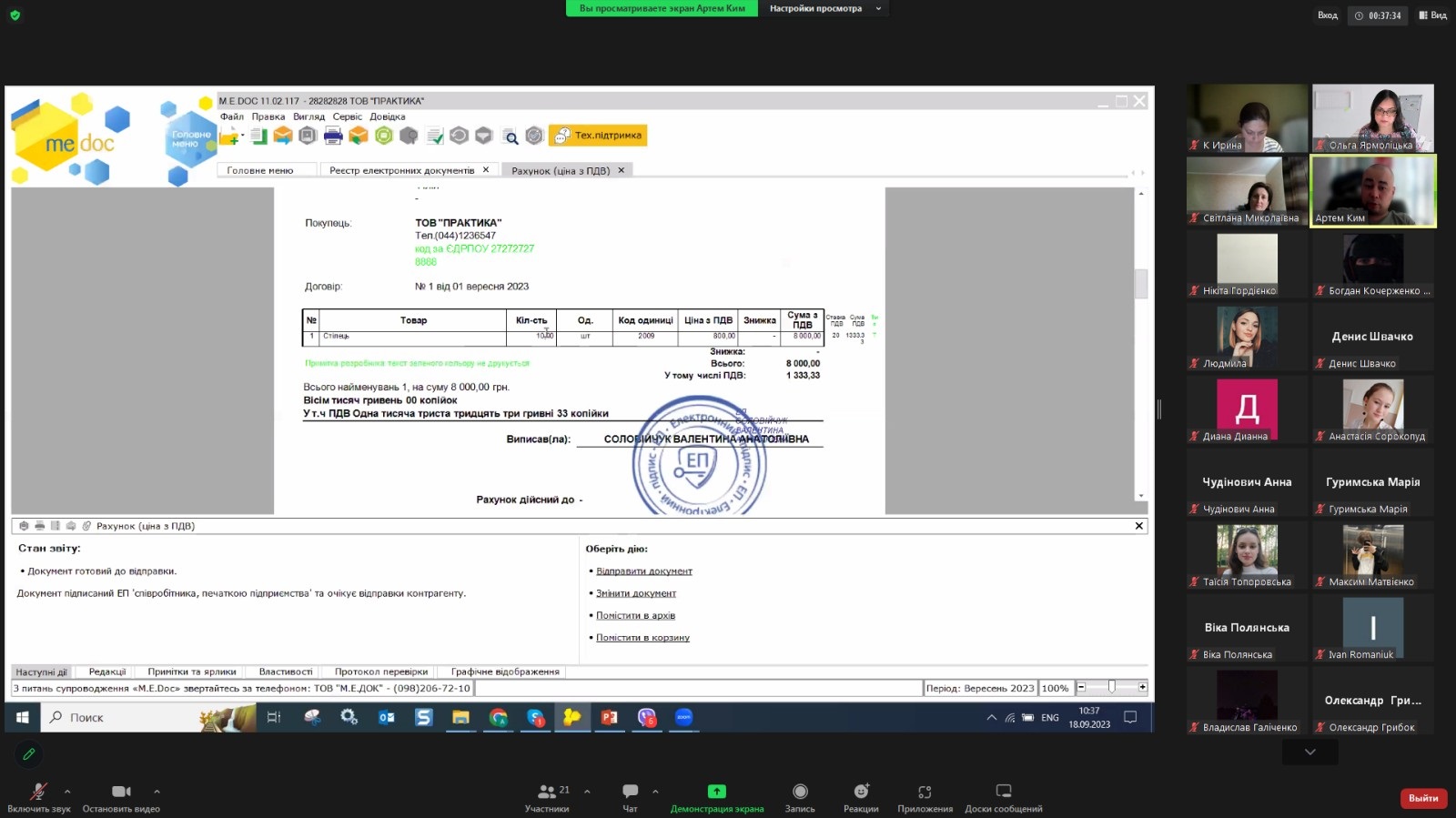Click the gray hexagon refresh icon

click(x=459, y=136)
